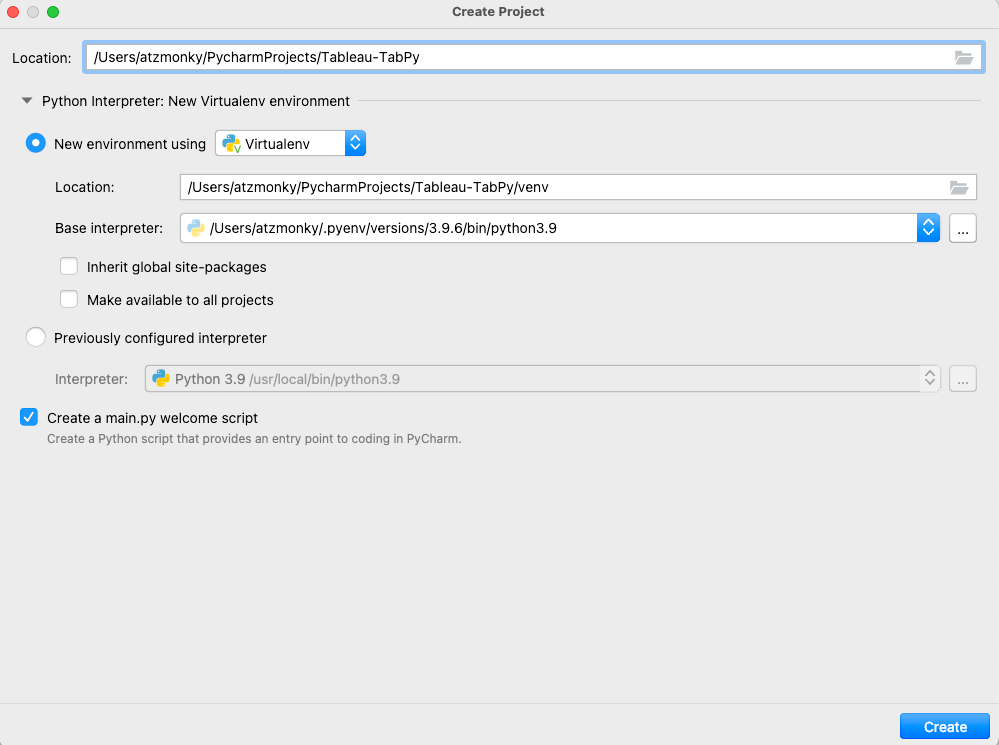Open the Python 3.9 Interpreter dropdown arrows
Screen dimensions: 999x745
tap(929, 379)
